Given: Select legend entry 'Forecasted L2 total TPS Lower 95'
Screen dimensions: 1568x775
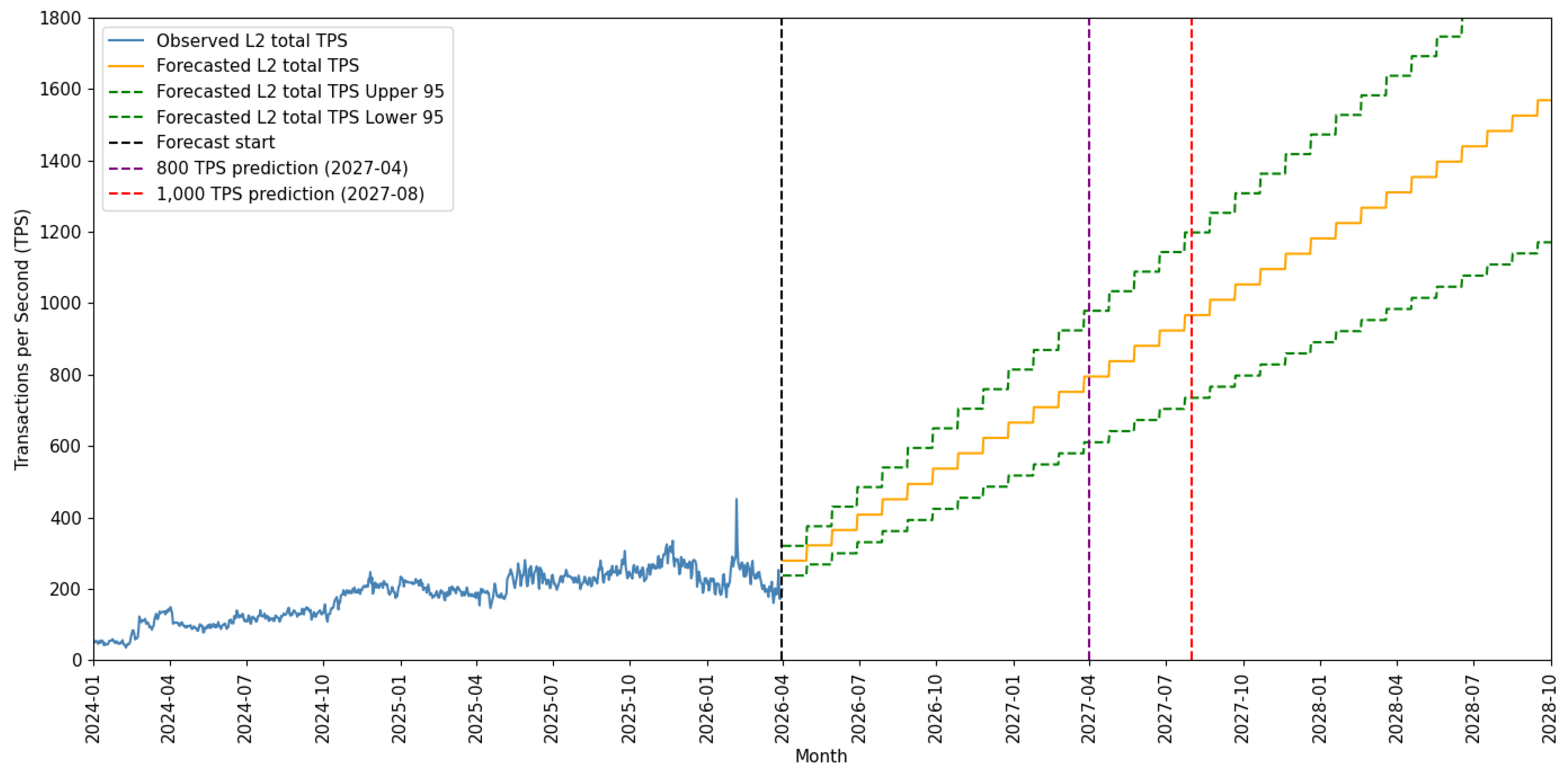Looking at the screenshot, I should click(300, 117).
